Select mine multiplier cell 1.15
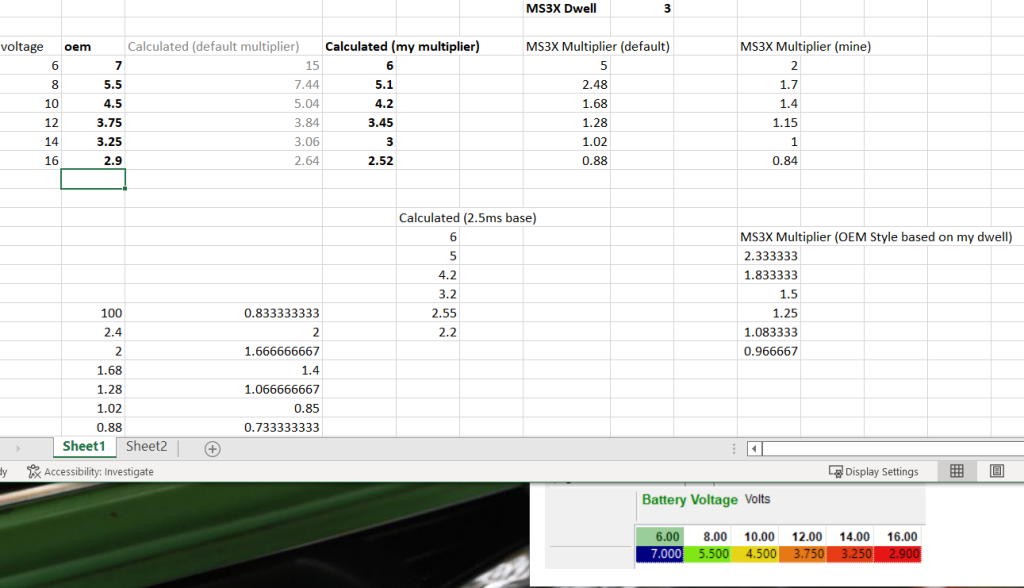Viewport: 1024px width, 588px height. [769, 122]
